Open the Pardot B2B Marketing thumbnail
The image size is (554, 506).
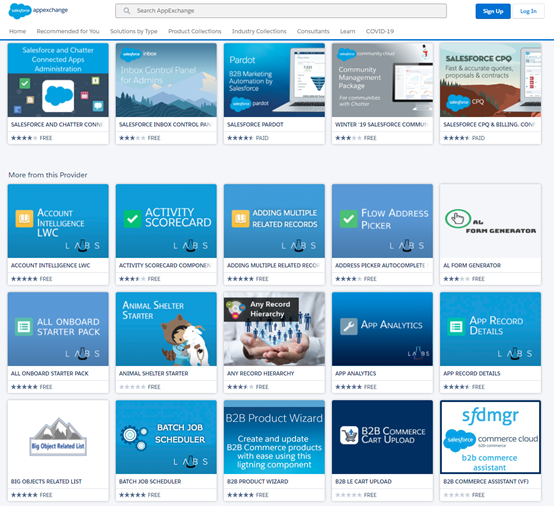274,80
